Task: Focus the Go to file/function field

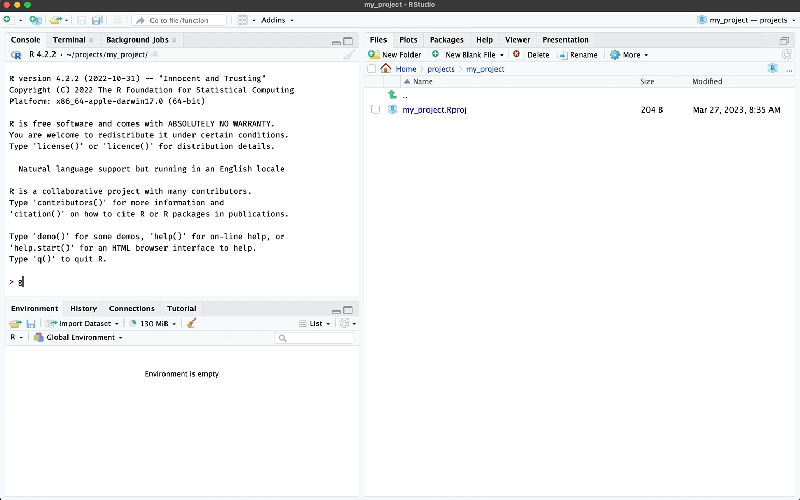Action: [x=179, y=20]
